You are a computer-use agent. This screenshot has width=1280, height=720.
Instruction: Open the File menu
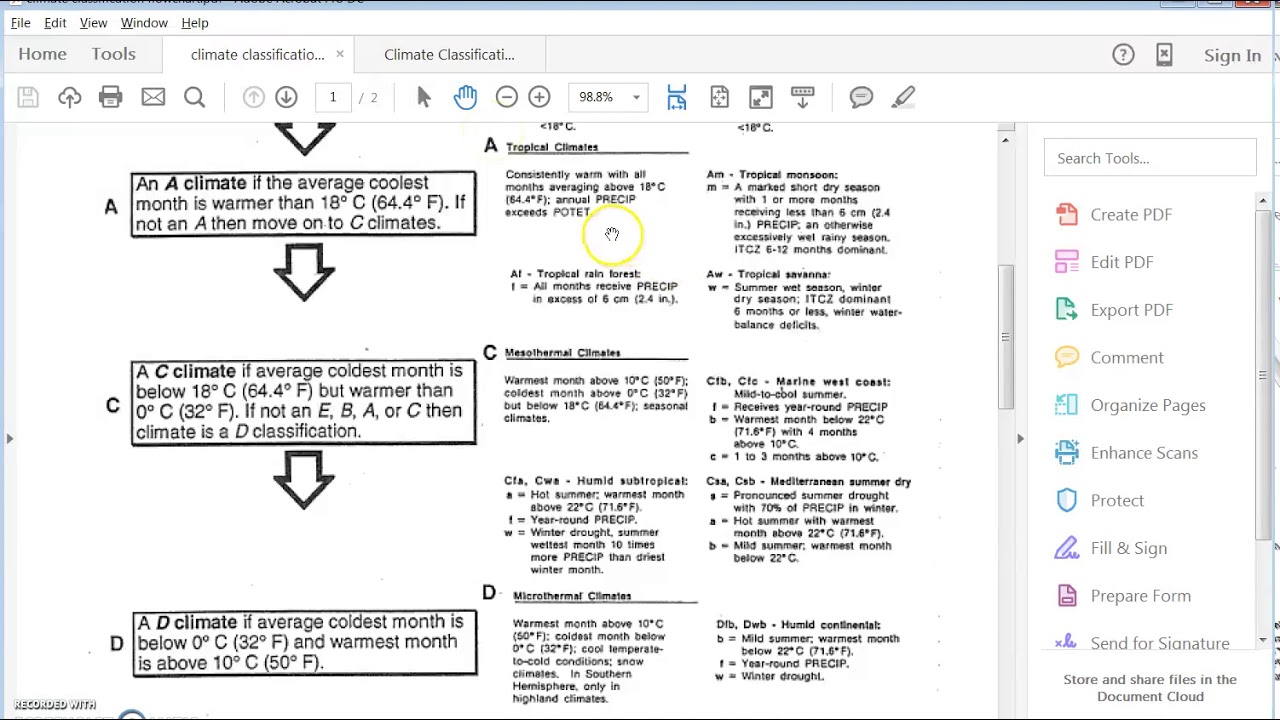tap(20, 22)
